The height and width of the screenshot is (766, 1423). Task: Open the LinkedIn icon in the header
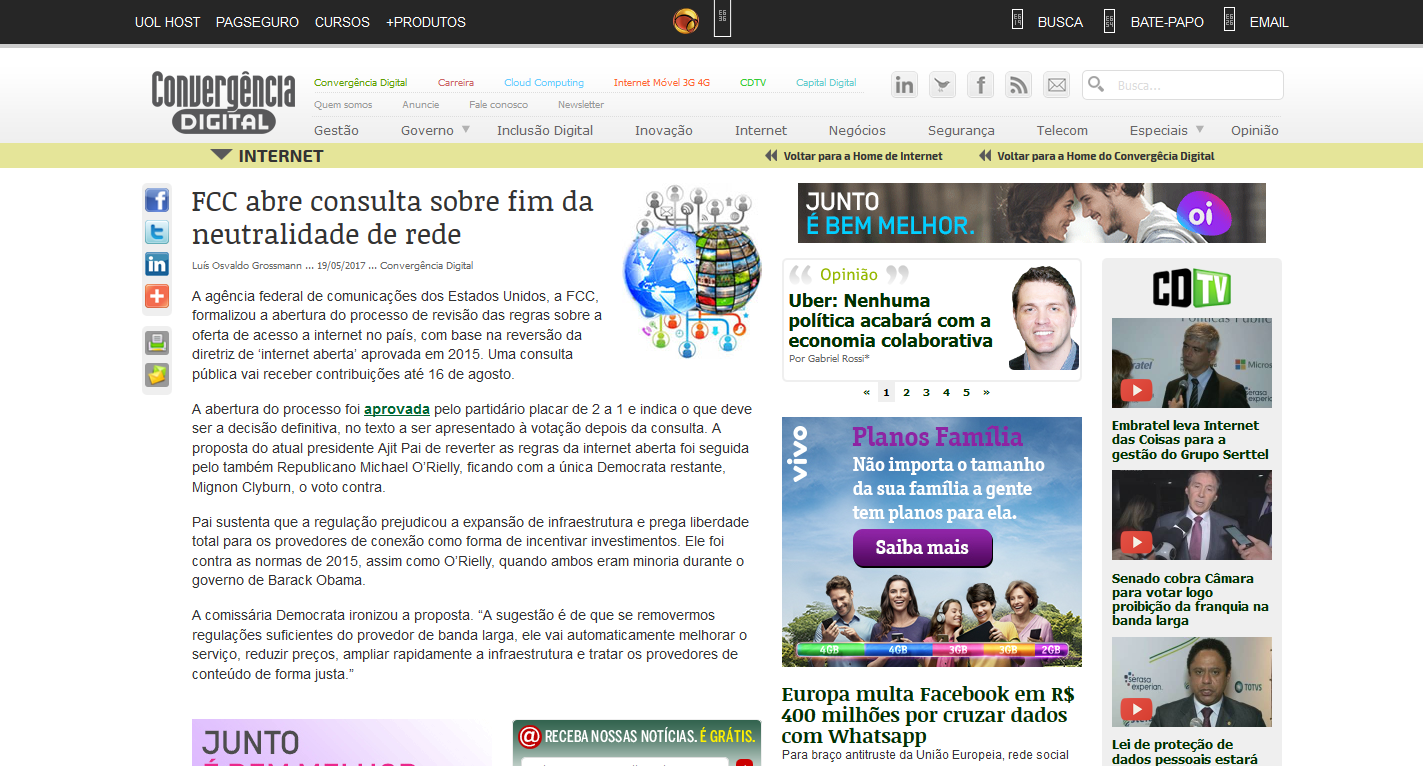point(905,85)
